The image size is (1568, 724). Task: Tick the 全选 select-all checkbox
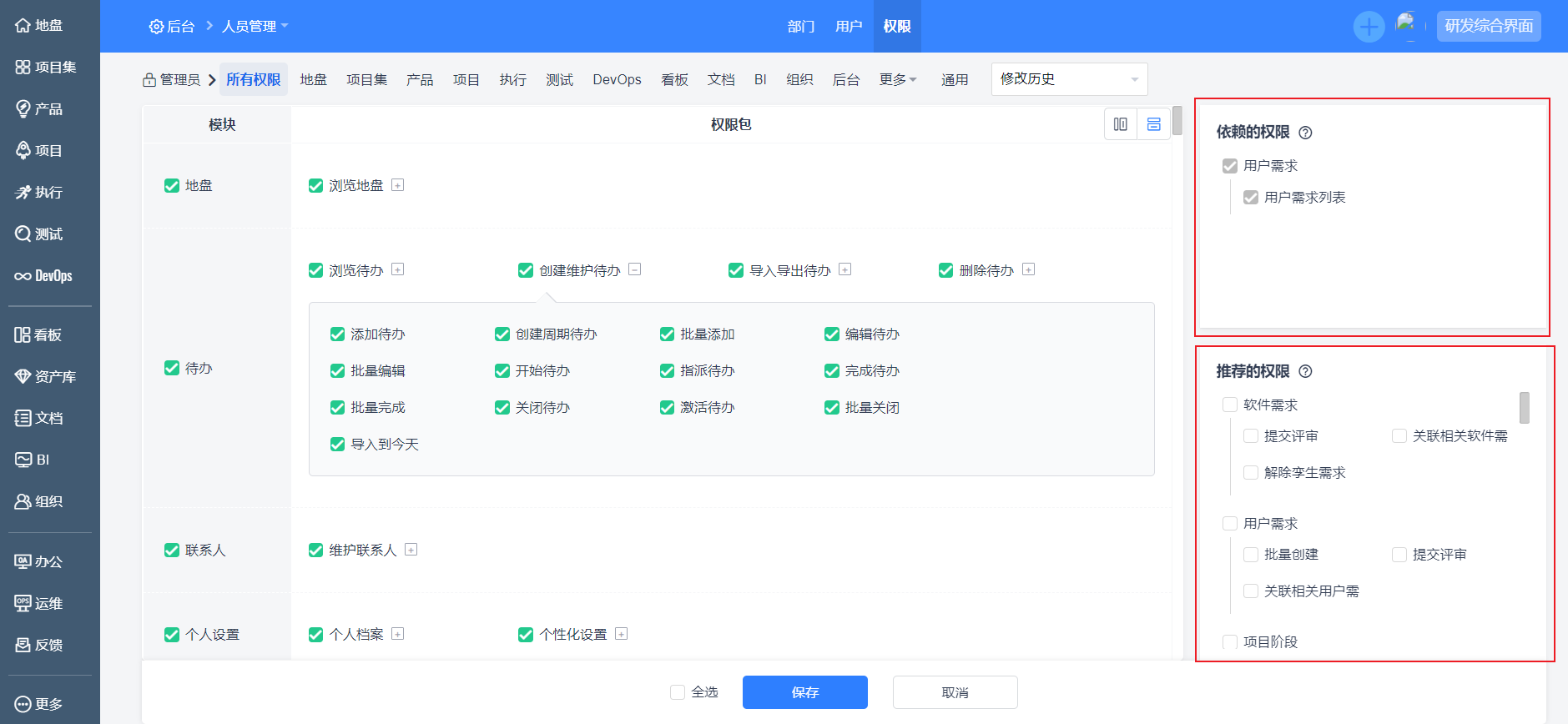click(x=678, y=692)
